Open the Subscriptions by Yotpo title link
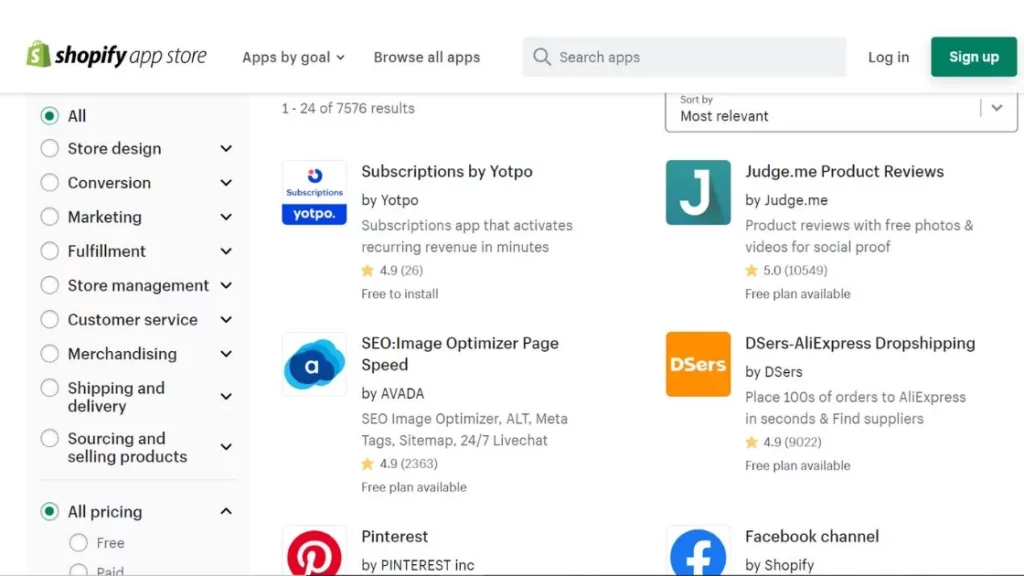 tap(447, 171)
